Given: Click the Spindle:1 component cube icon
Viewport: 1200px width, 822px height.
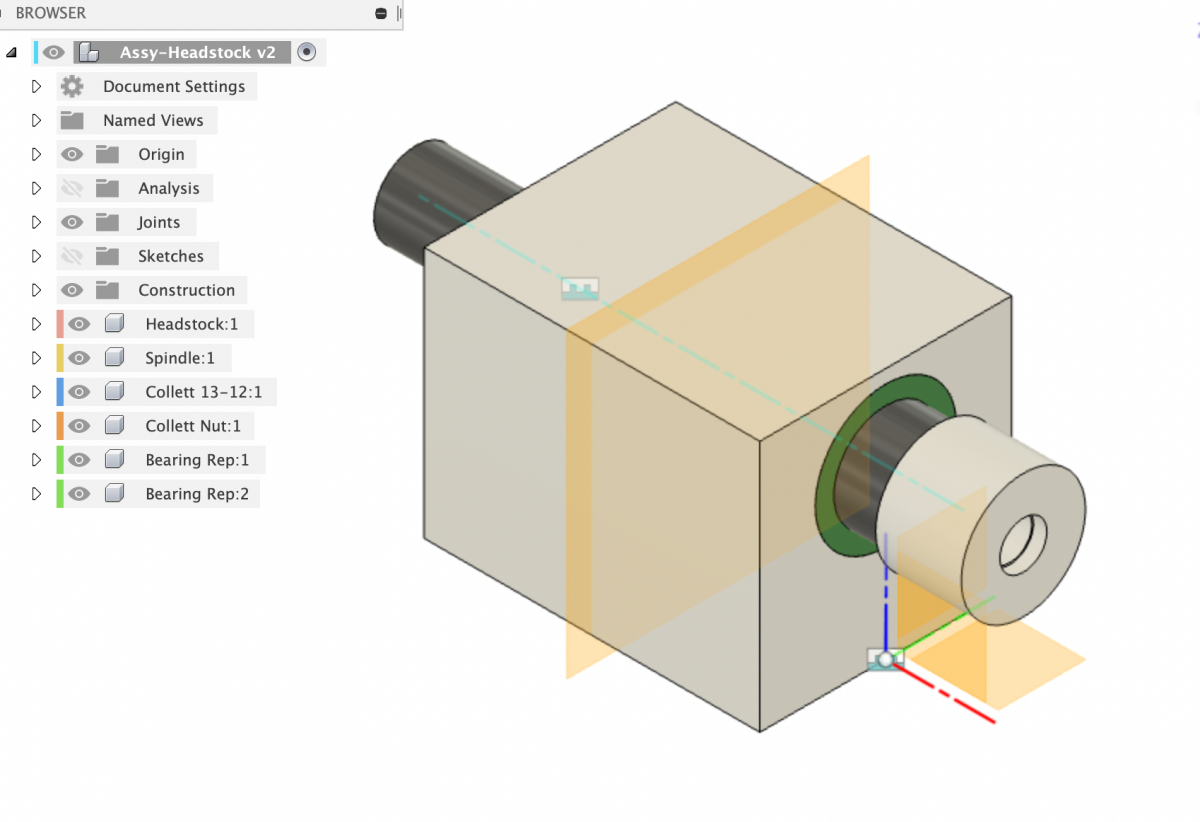Looking at the screenshot, I should pyautogui.click(x=114, y=358).
